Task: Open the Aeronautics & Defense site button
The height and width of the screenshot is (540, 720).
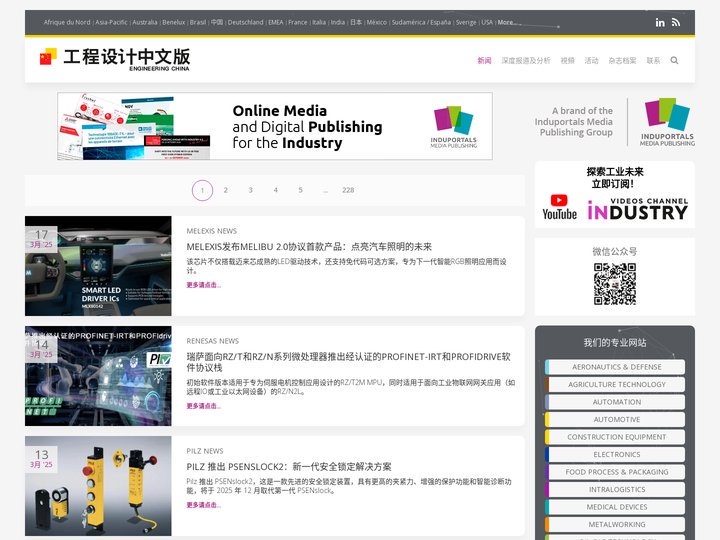Action: pos(615,367)
